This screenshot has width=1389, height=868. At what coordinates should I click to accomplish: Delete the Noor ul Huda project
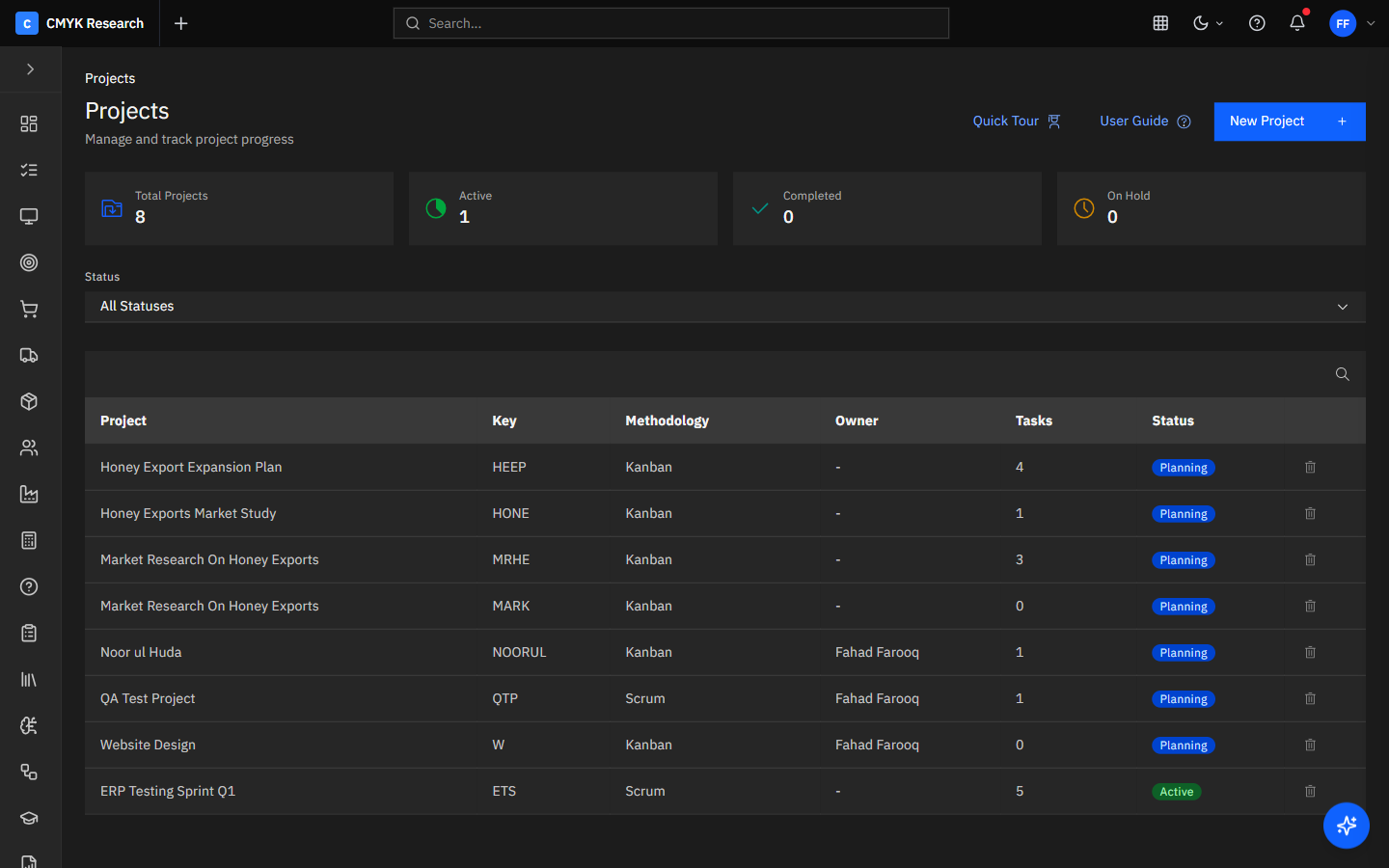[x=1310, y=652]
